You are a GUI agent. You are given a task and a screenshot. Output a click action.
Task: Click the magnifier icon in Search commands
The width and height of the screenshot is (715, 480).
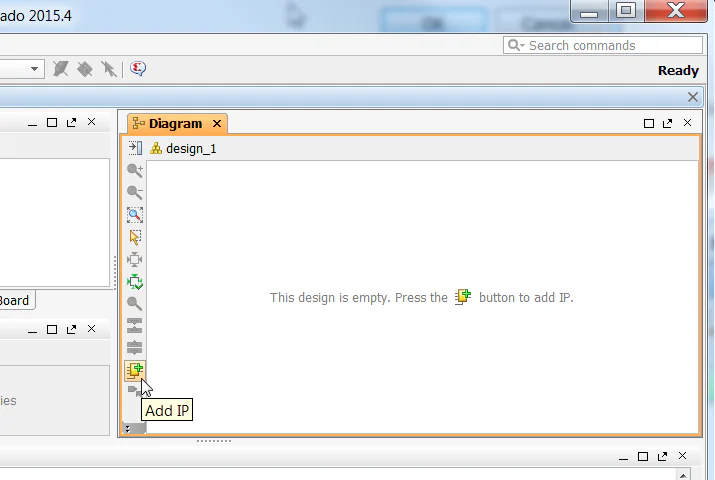point(516,45)
